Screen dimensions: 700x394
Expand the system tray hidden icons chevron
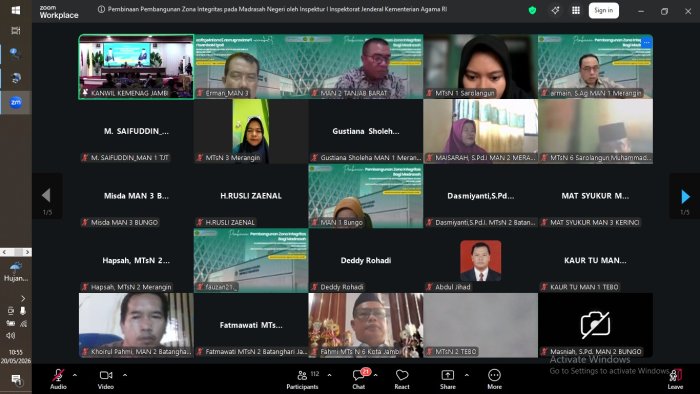[23, 299]
